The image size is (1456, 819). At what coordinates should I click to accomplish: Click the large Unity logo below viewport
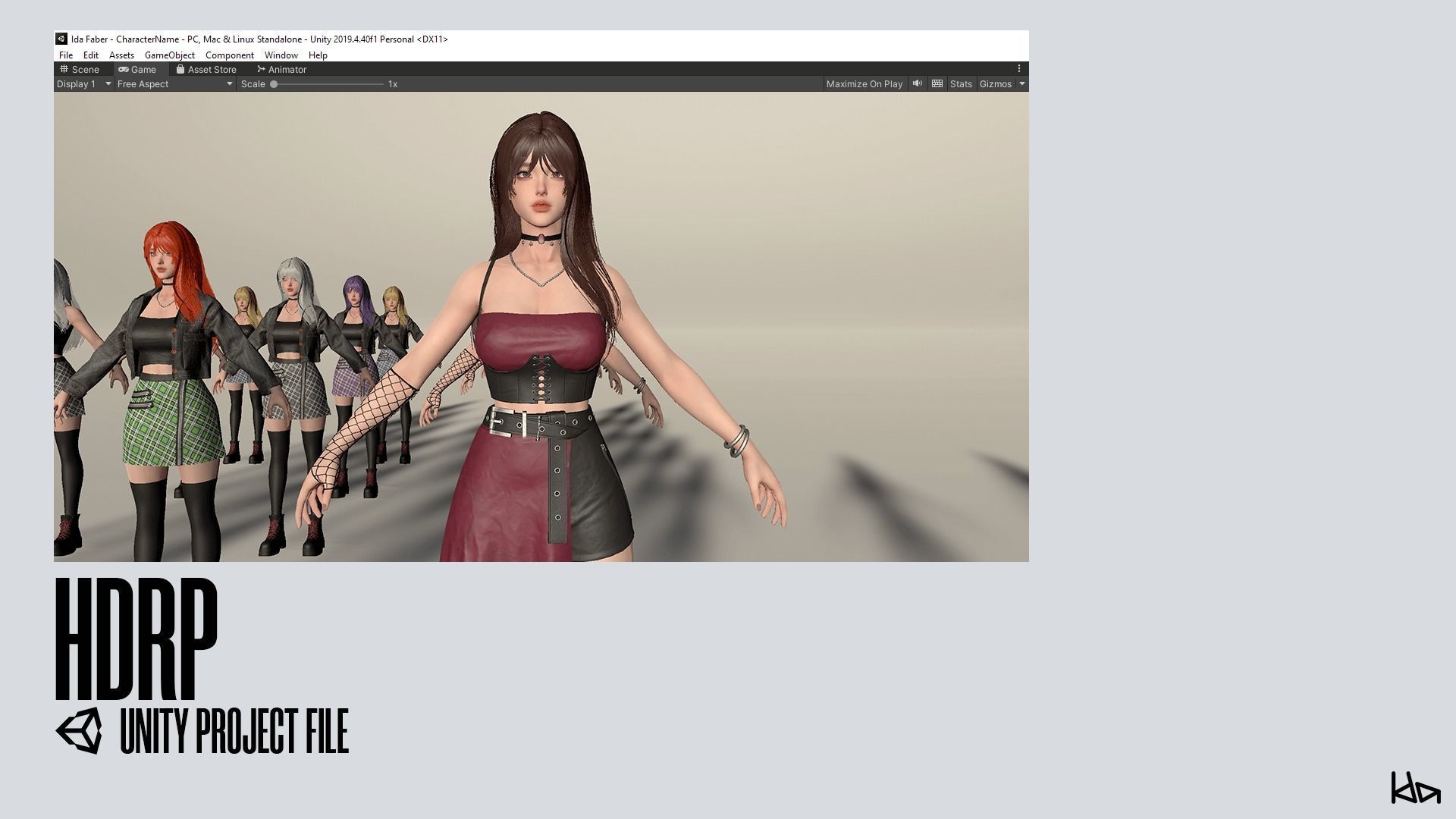tap(79, 730)
